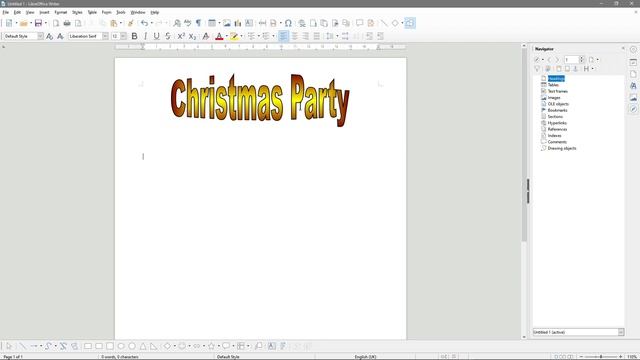This screenshot has height=360, width=640.
Task: Click the Insert Fontwork Text icon in the drawing toolbar
Action: point(283,346)
